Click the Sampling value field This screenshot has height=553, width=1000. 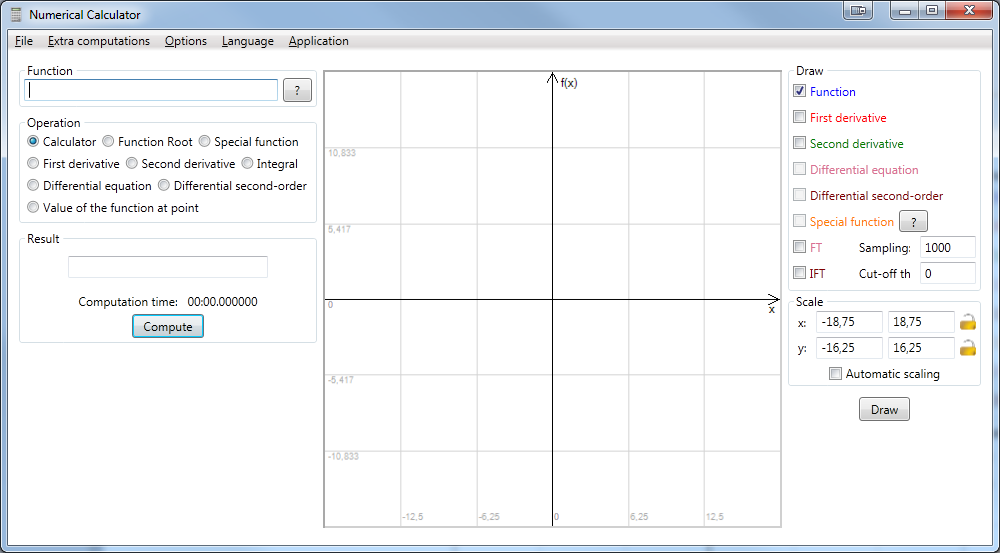click(946, 248)
